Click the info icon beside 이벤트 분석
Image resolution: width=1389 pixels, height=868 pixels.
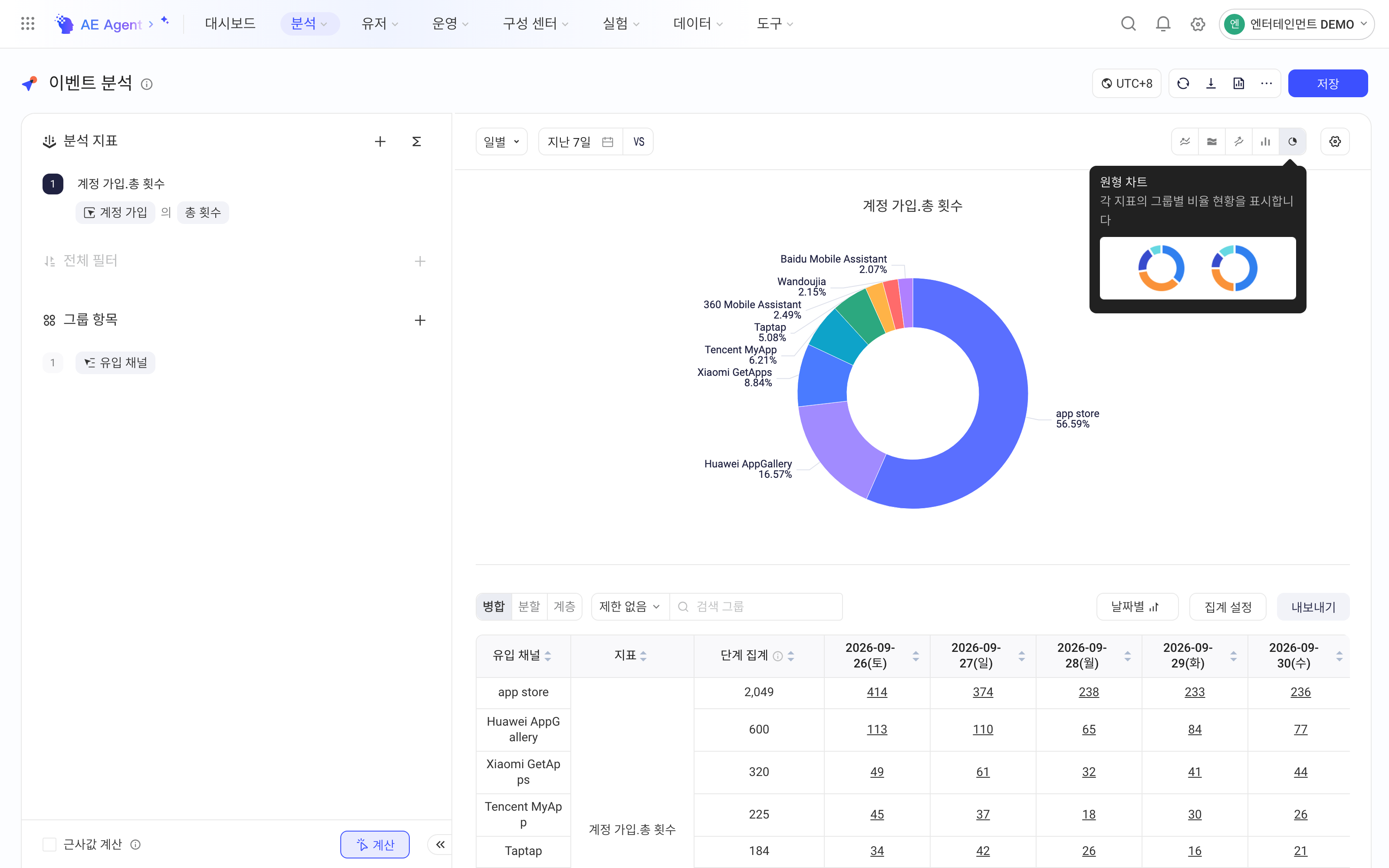click(x=147, y=84)
